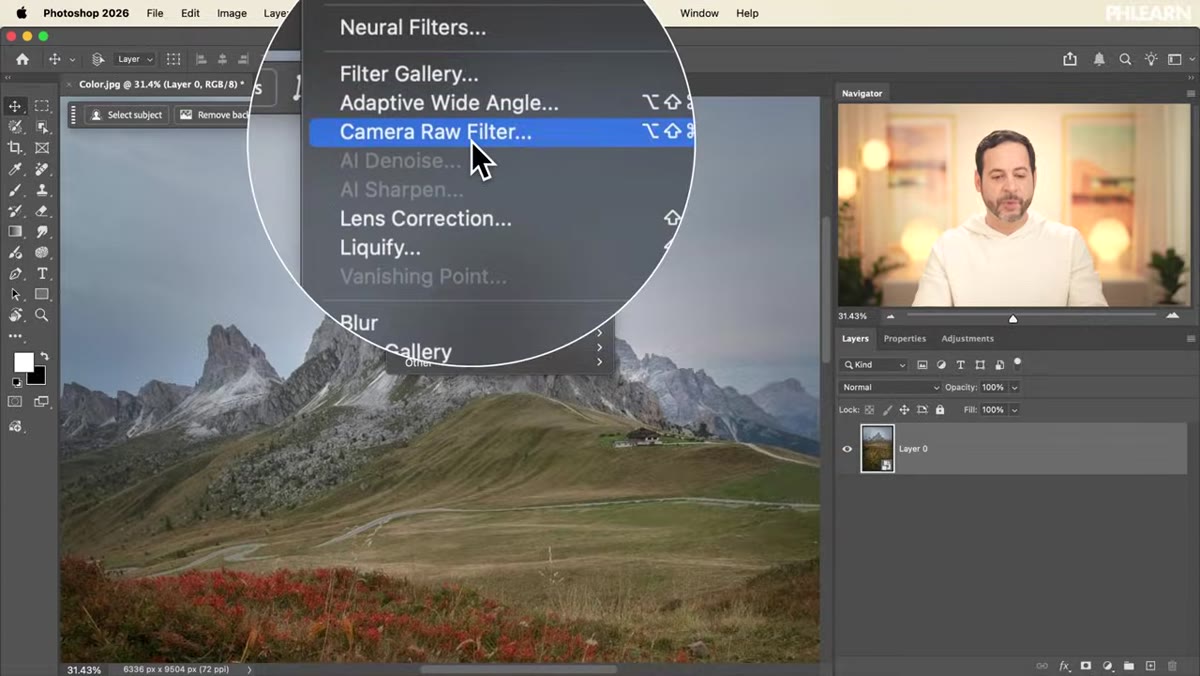Click the Search magnifier at top right
This screenshot has height=676, width=1200.
point(1125,59)
